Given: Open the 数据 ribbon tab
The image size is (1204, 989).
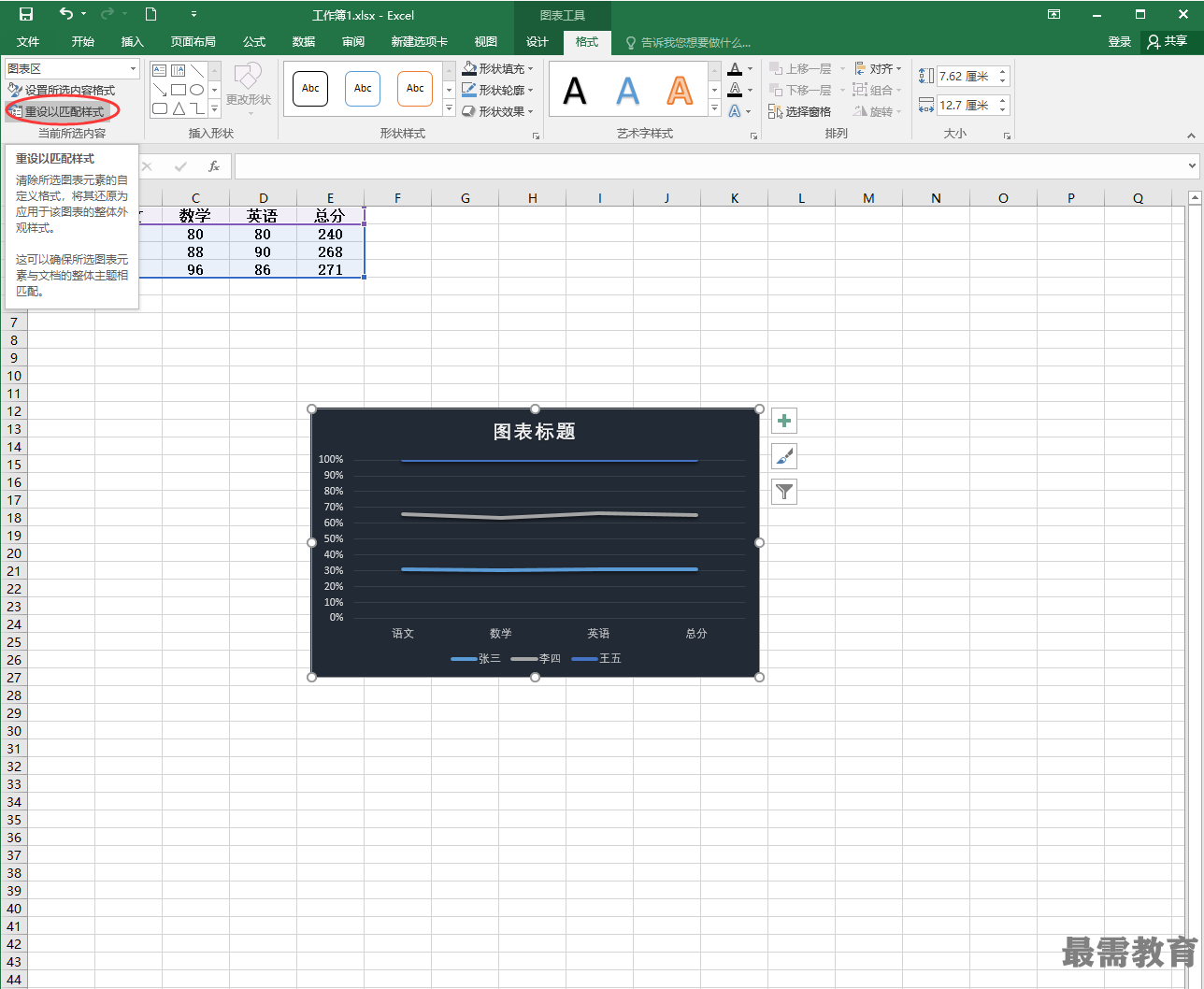Looking at the screenshot, I should point(304,42).
